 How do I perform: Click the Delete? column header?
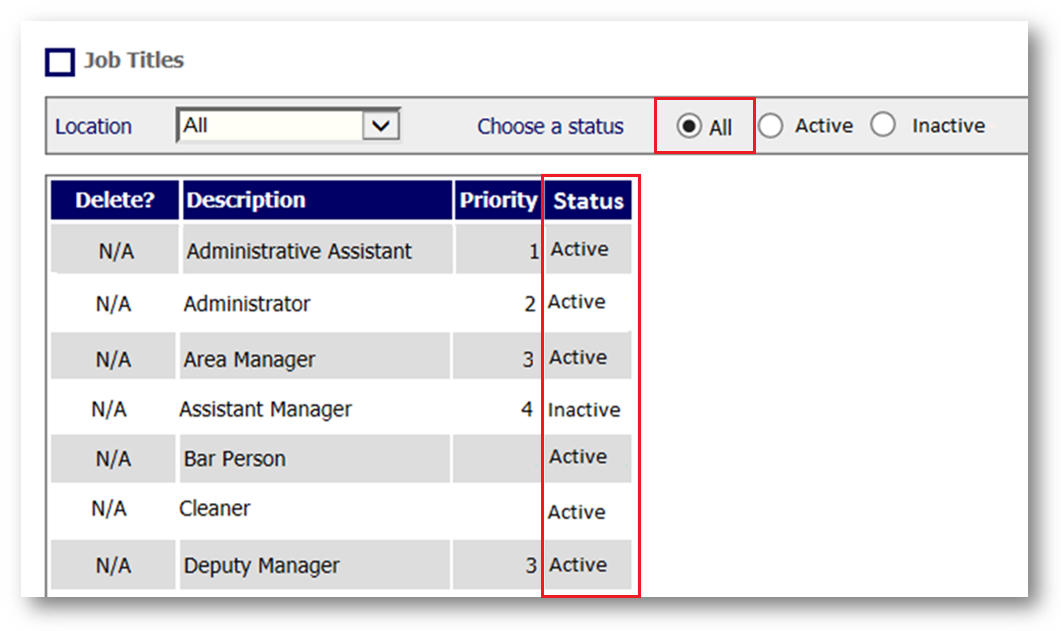[x=115, y=200]
